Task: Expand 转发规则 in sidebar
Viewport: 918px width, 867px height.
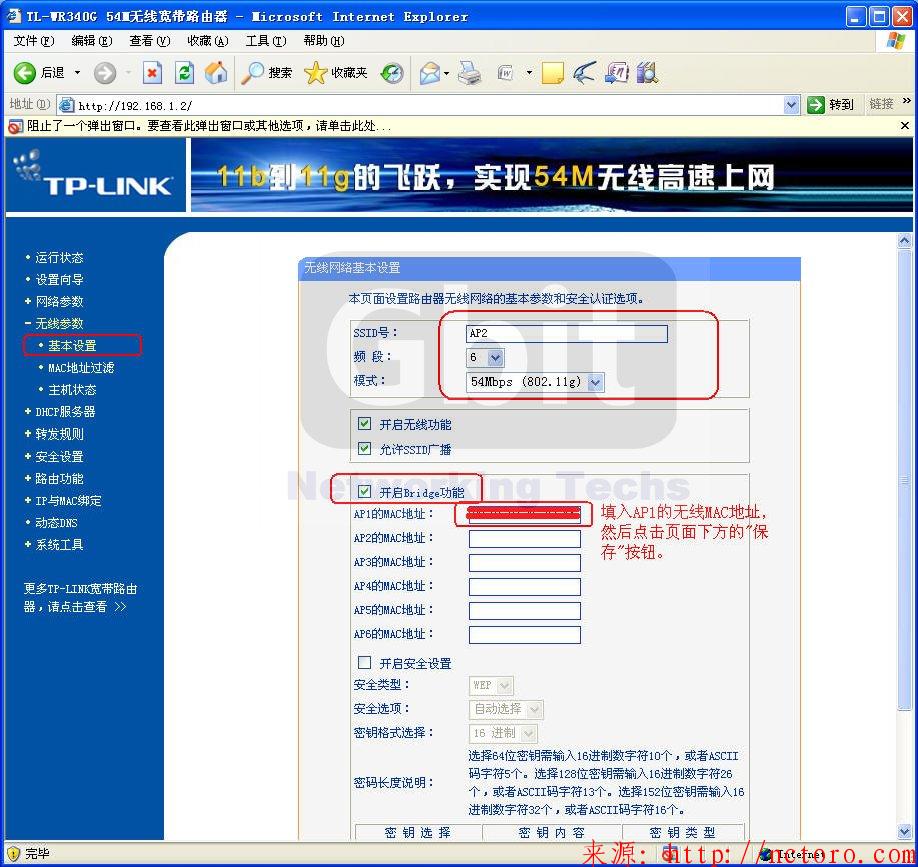Action: [59, 434]
